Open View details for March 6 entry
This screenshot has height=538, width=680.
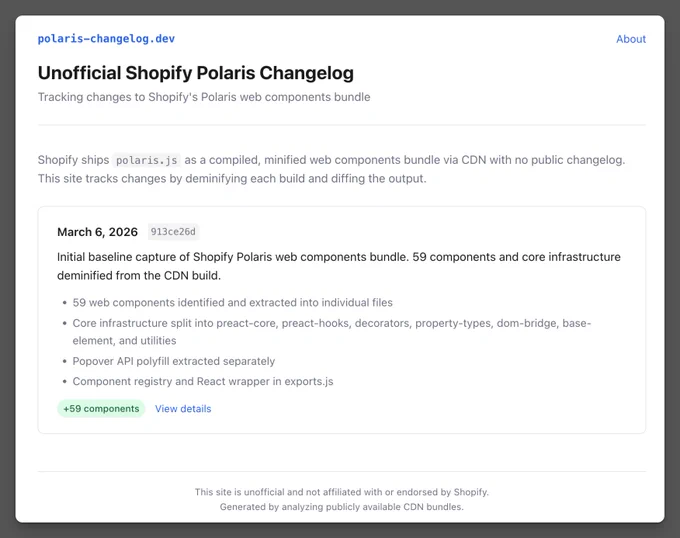click(183, 409)
